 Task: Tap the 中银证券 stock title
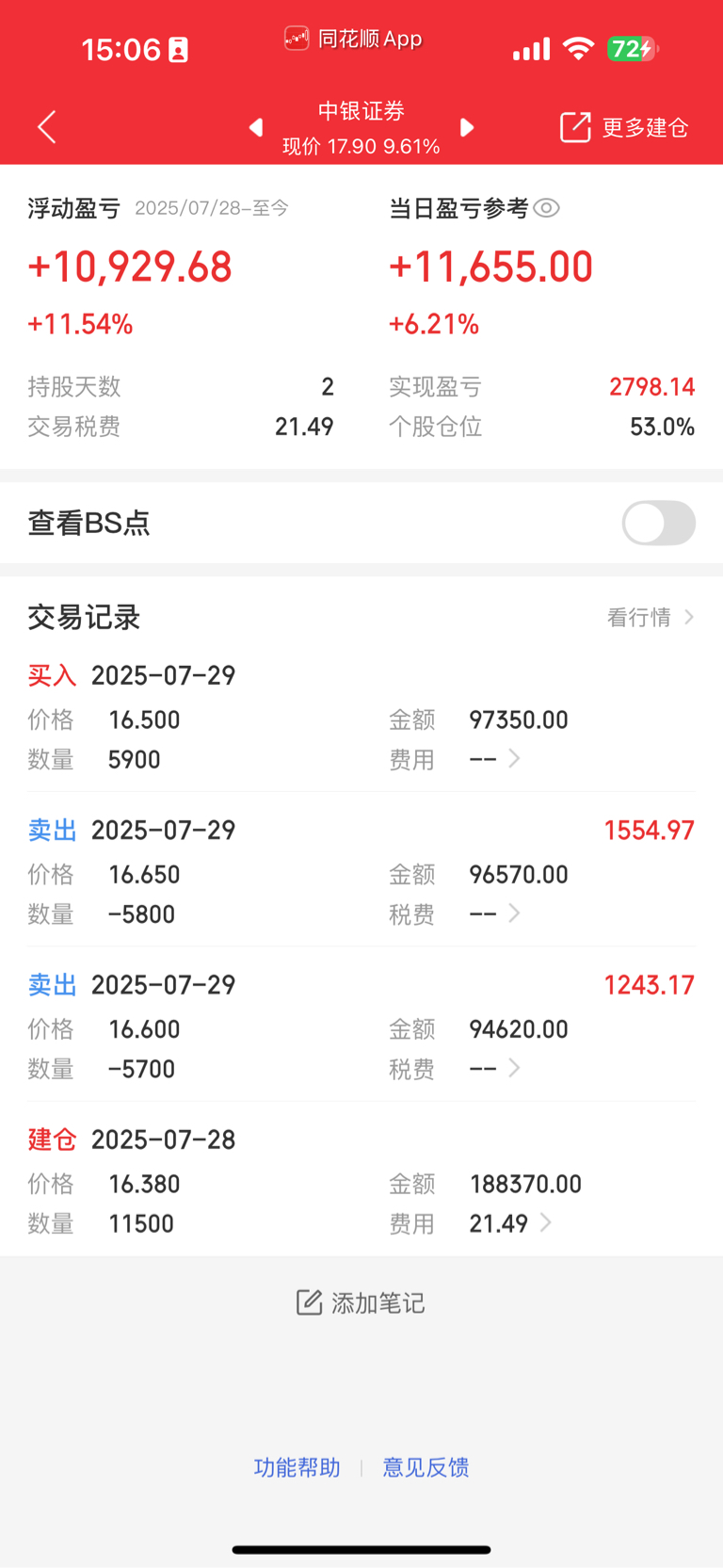click(x=361, y=111)
